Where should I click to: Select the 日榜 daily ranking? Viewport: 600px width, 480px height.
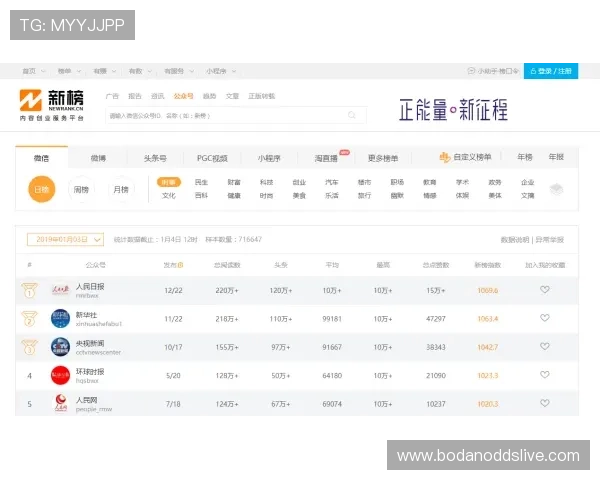point(42,189)
